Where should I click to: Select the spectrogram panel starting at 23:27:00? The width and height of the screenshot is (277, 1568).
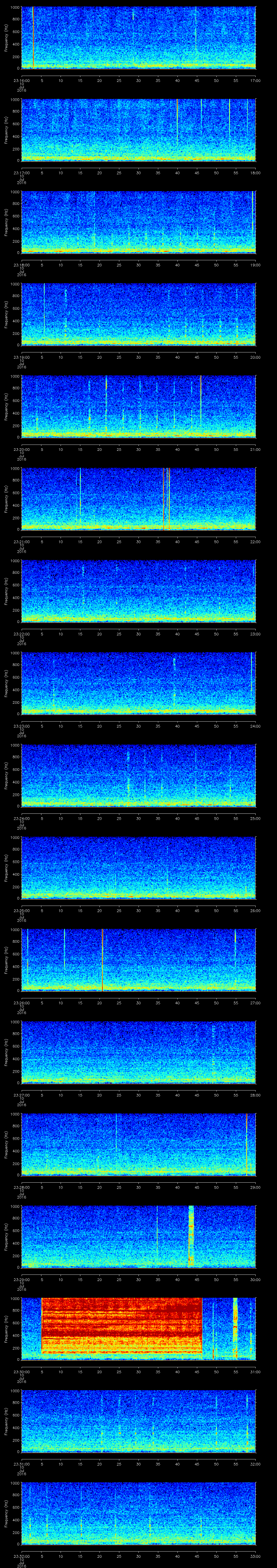click(138, 1052)
